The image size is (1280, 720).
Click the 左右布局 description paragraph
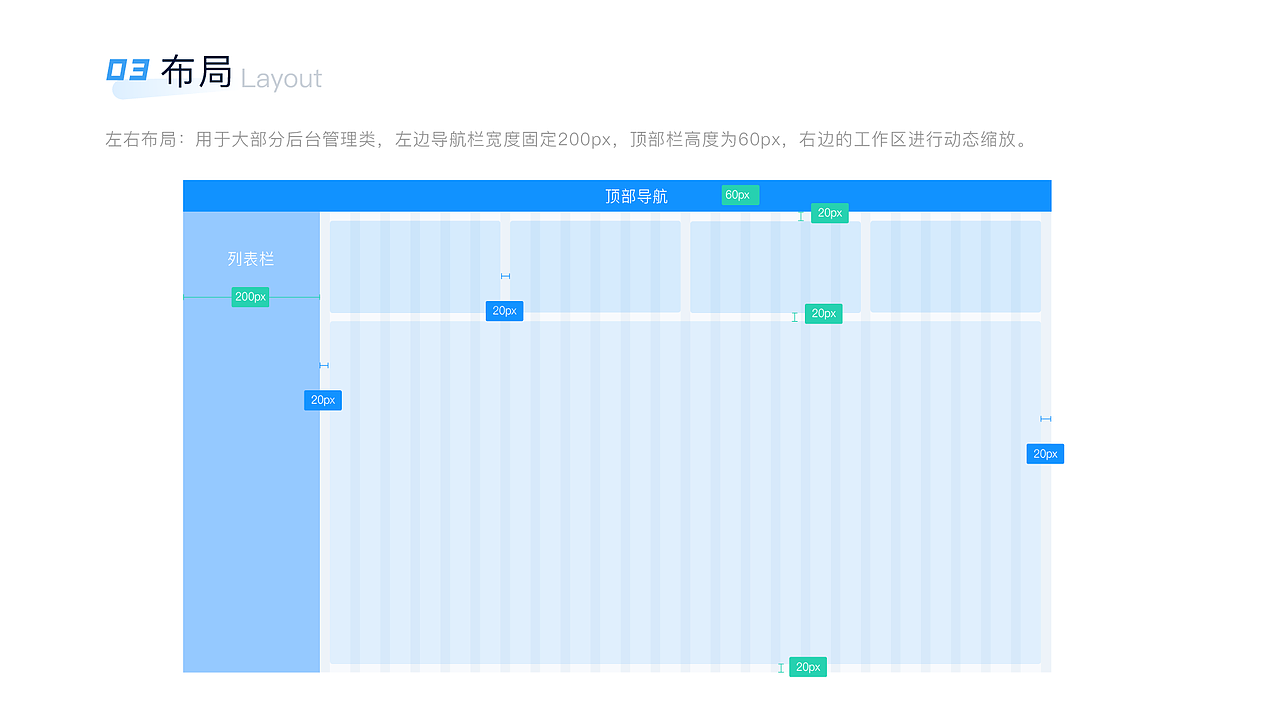[x=567, y=140]
